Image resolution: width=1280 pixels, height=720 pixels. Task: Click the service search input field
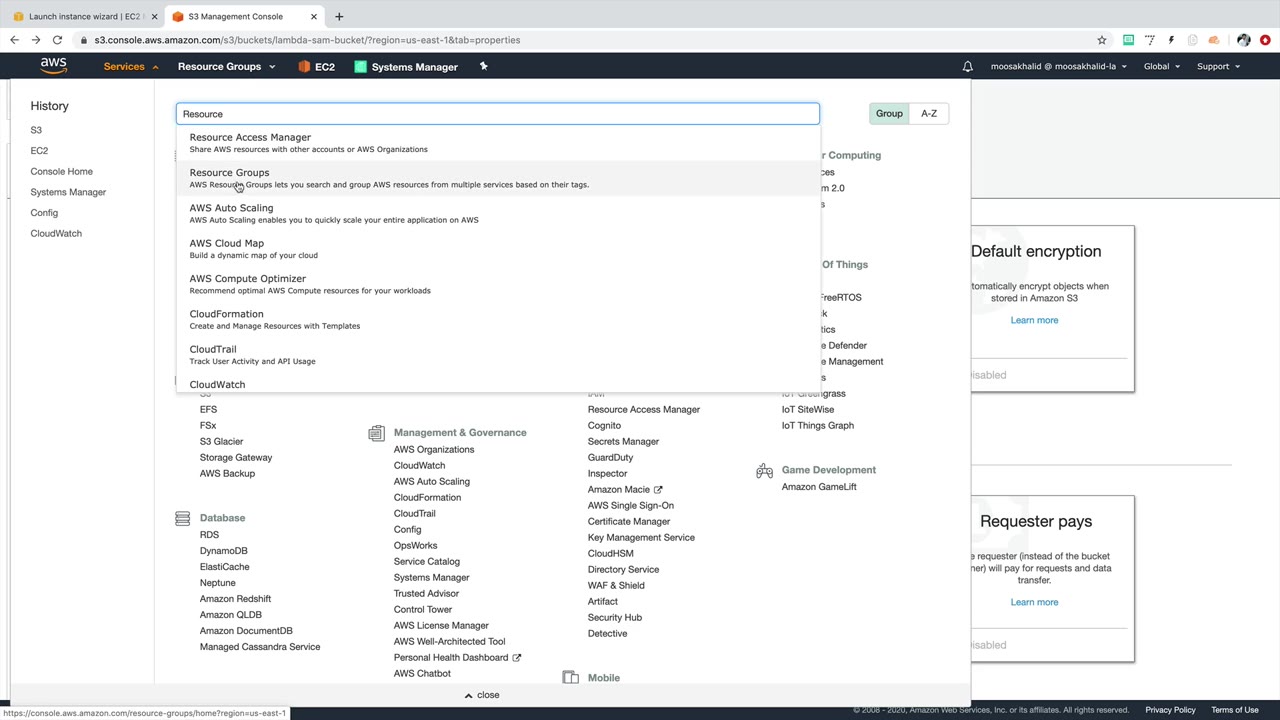[x=498, y=114]
